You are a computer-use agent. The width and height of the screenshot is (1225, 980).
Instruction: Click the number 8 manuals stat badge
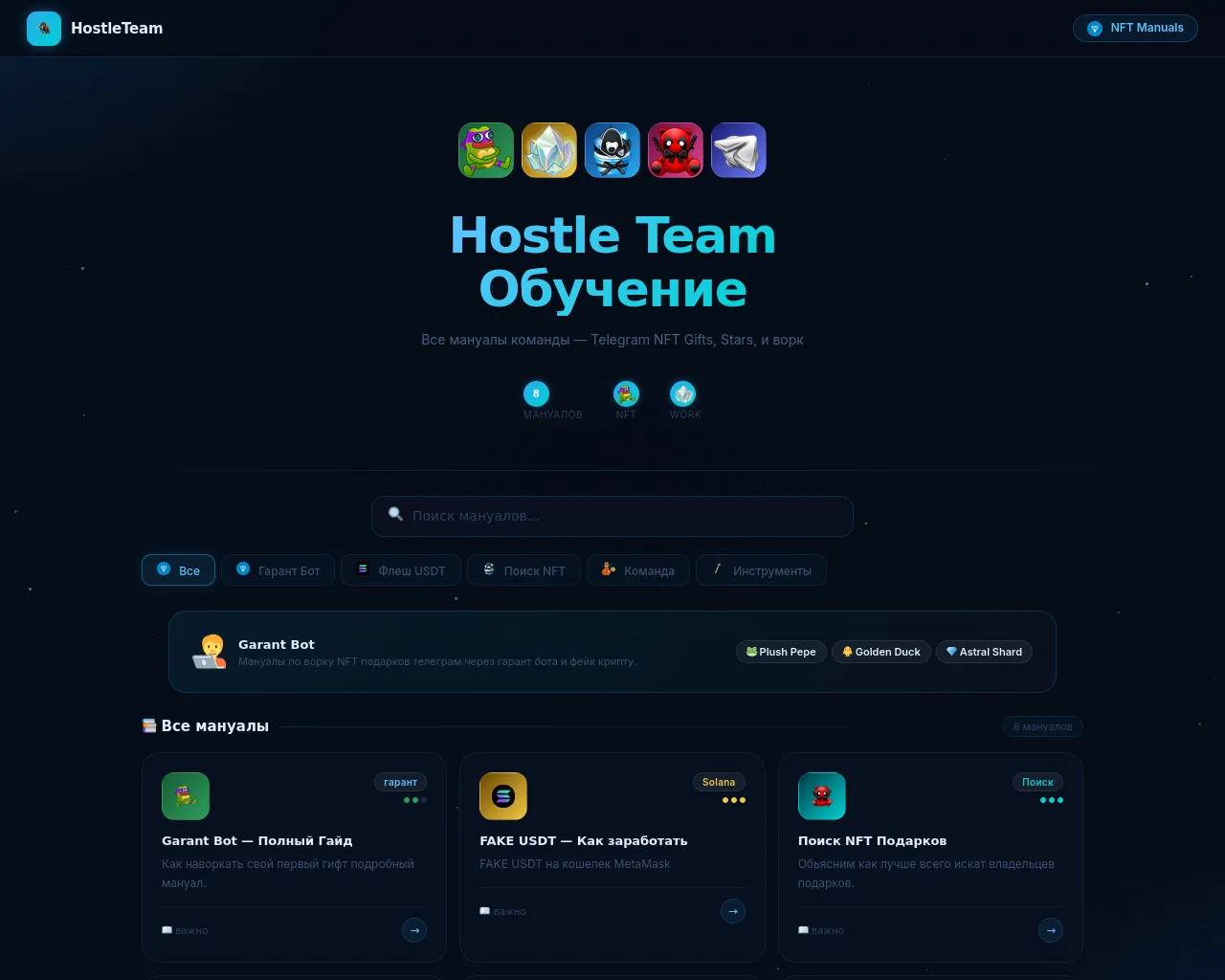pos(536,393)
